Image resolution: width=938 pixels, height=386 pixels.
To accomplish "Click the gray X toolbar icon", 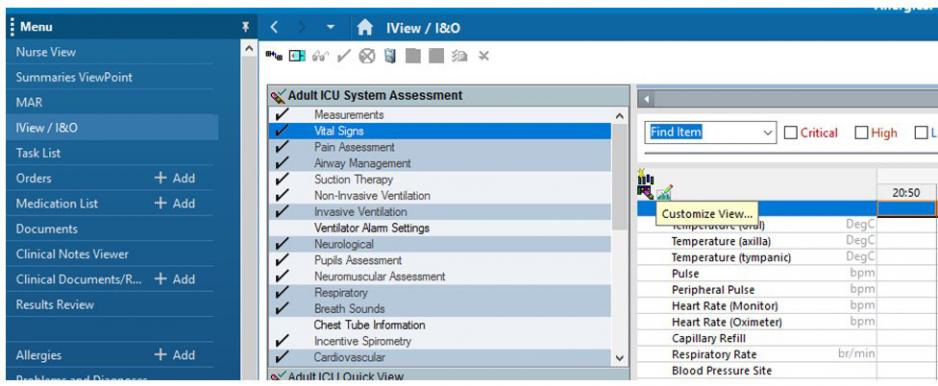I will pyautogui.click(x=484, y=56).
